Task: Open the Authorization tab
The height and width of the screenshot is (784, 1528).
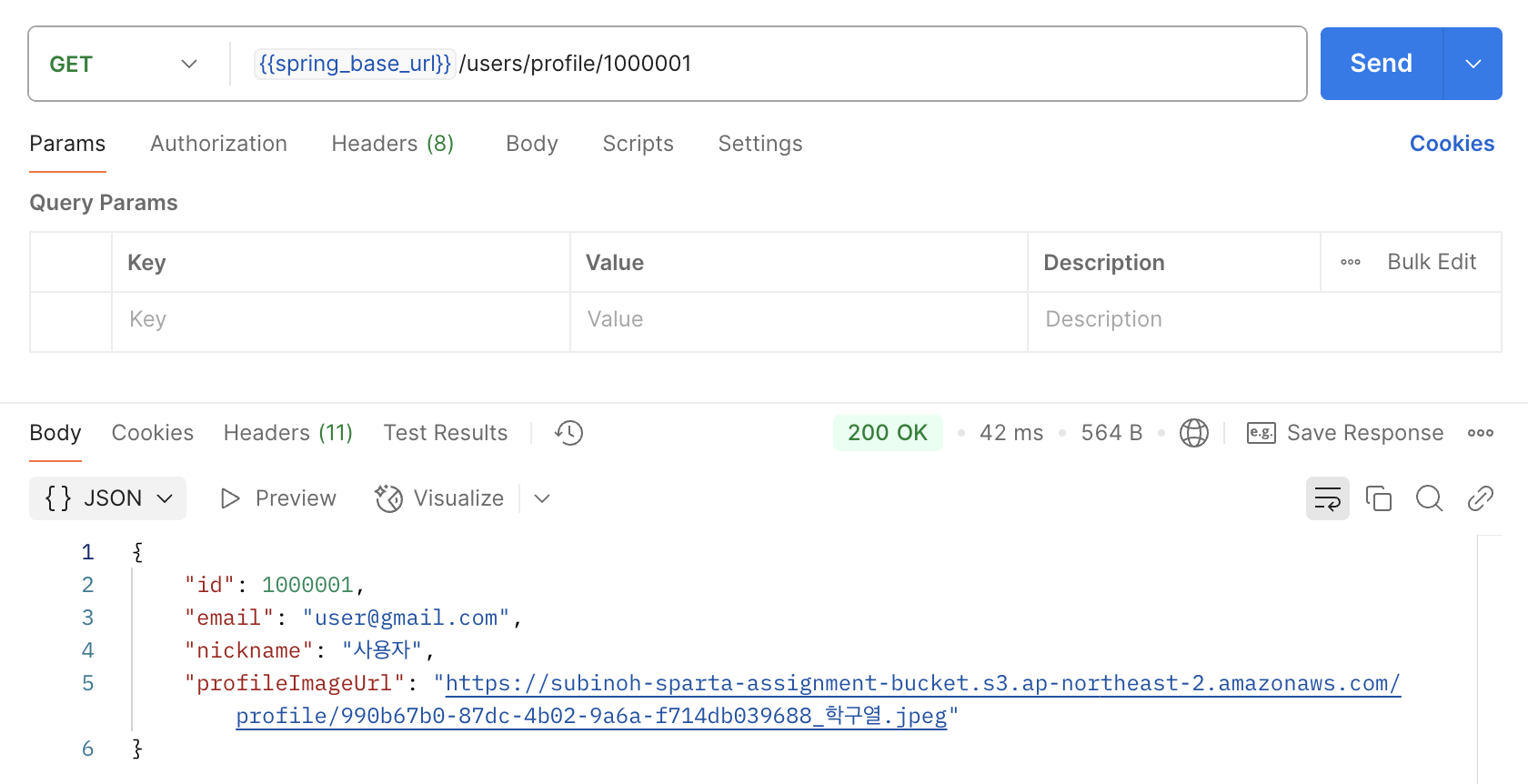Action: 218,144
